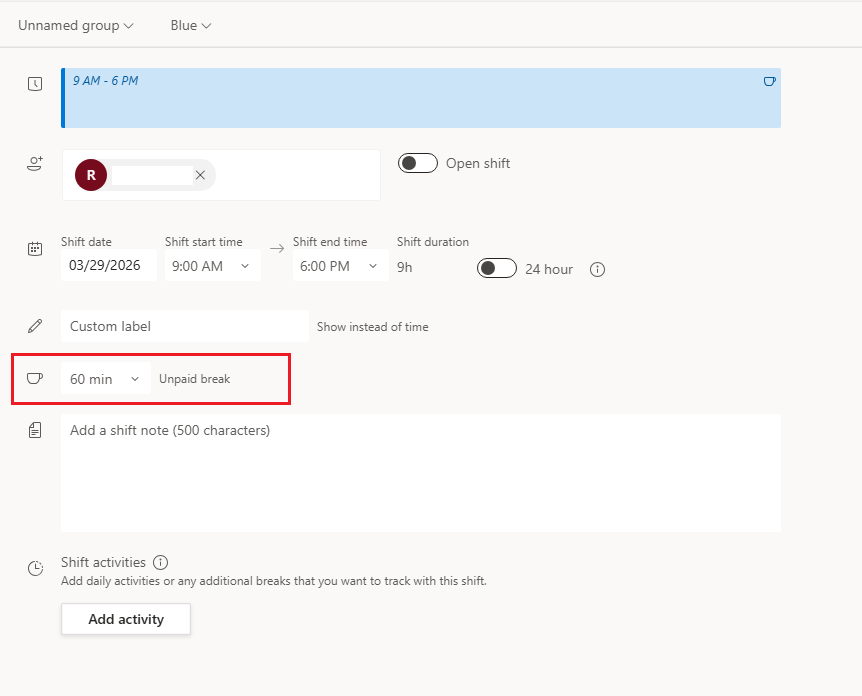Open the 60 min break duration dropdown
862x696 pixels.
[106, 378]
